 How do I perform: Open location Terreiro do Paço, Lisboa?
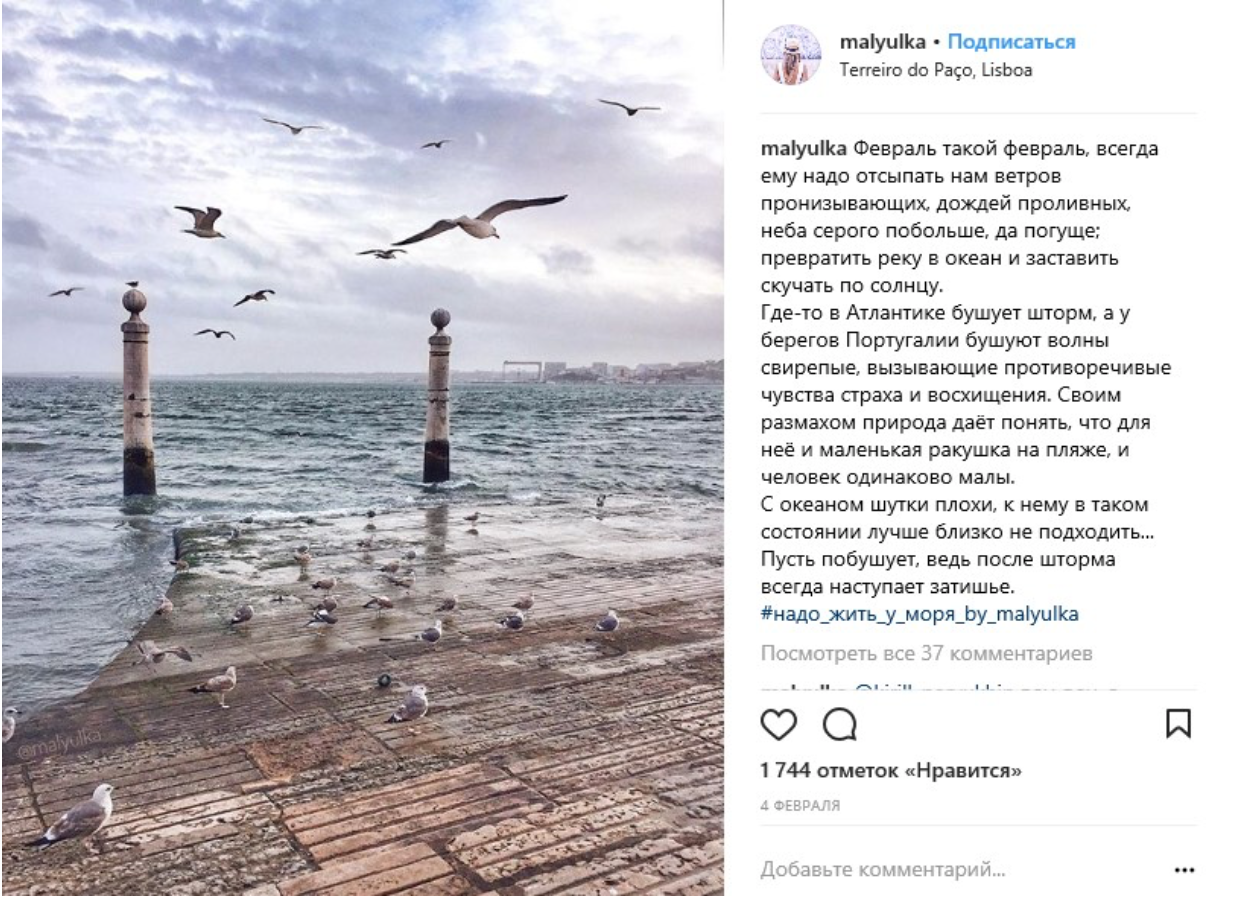click(936, 70)
